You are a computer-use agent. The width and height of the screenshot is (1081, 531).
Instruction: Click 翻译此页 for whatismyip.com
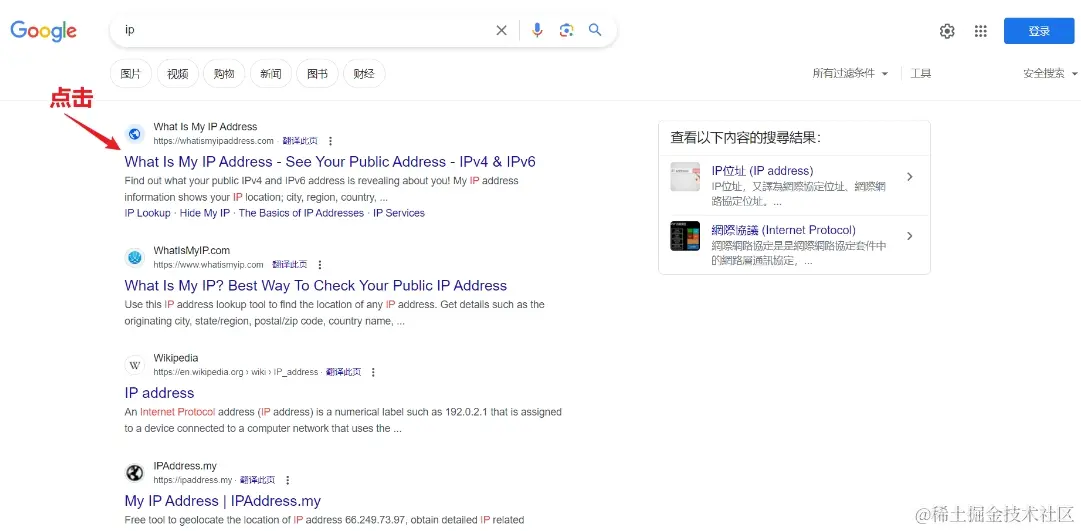(290, 265)
